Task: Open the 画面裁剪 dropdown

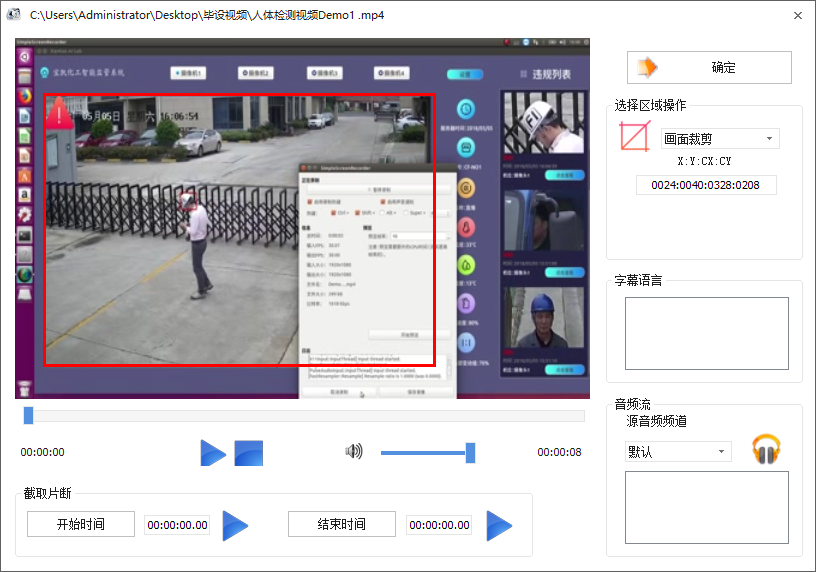Action: point(720,139)
